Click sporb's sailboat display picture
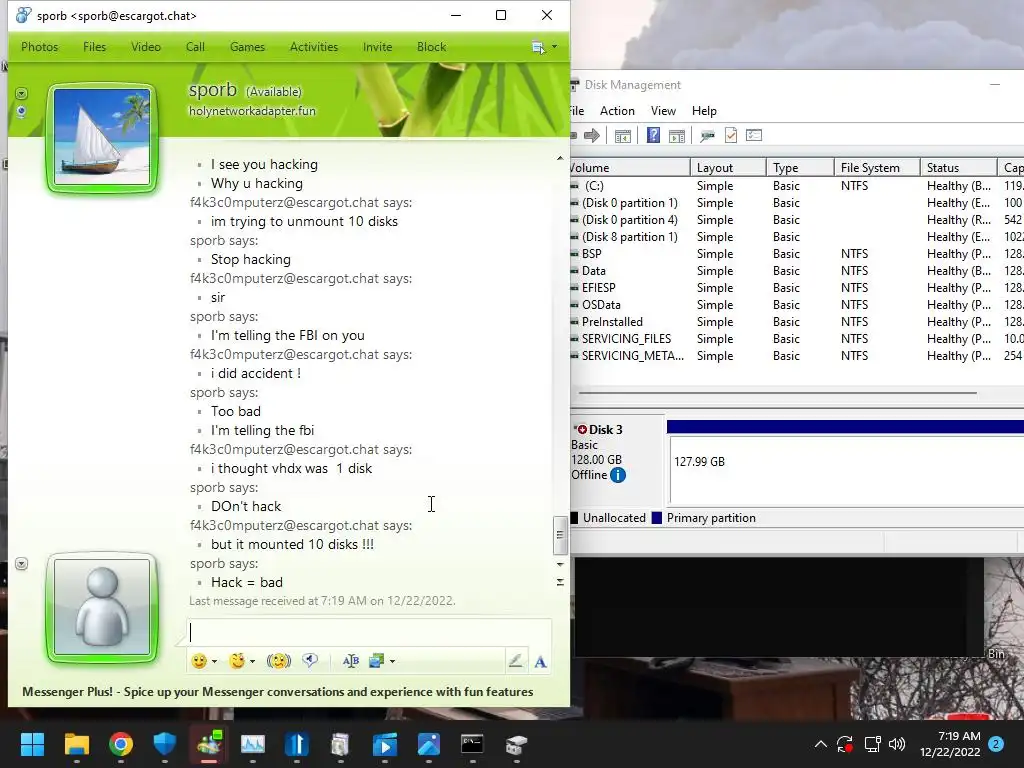 pyautogui.click(x=102, y=137)
